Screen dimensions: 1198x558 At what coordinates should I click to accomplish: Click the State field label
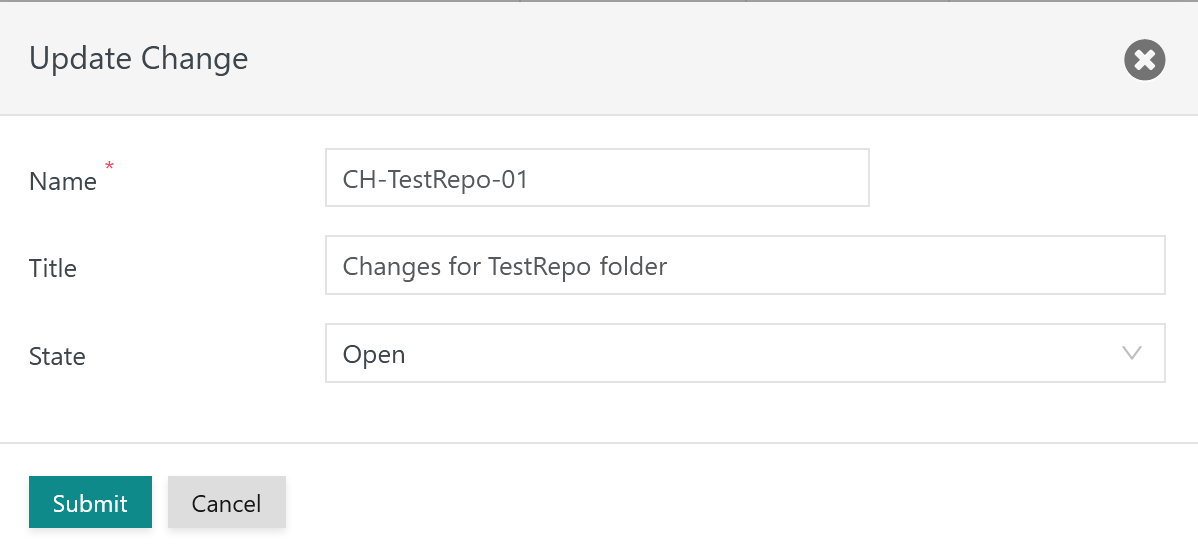(57, 357)
